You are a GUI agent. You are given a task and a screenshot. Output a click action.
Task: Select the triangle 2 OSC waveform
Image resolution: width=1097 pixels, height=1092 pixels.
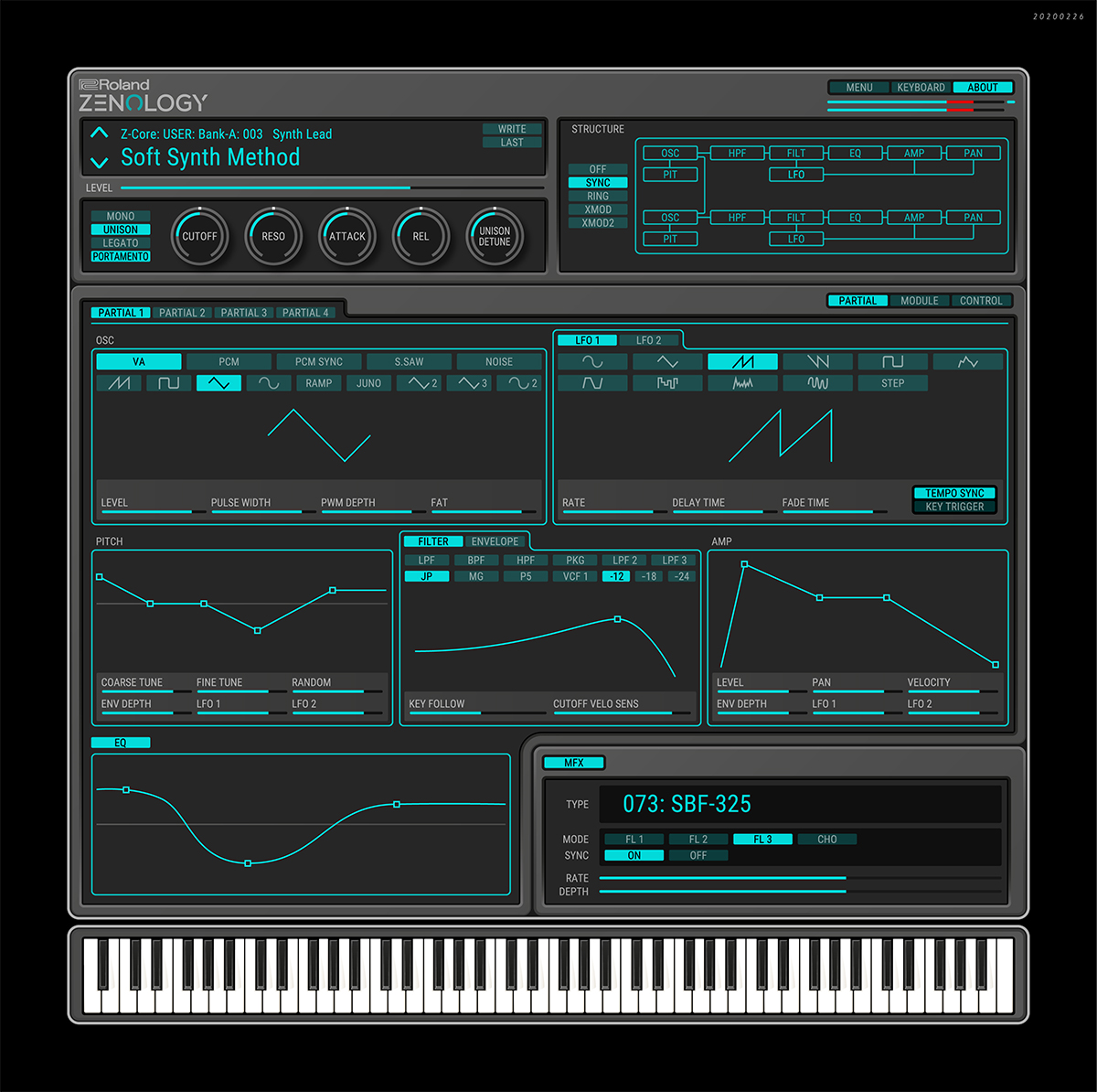pos(420,383)
